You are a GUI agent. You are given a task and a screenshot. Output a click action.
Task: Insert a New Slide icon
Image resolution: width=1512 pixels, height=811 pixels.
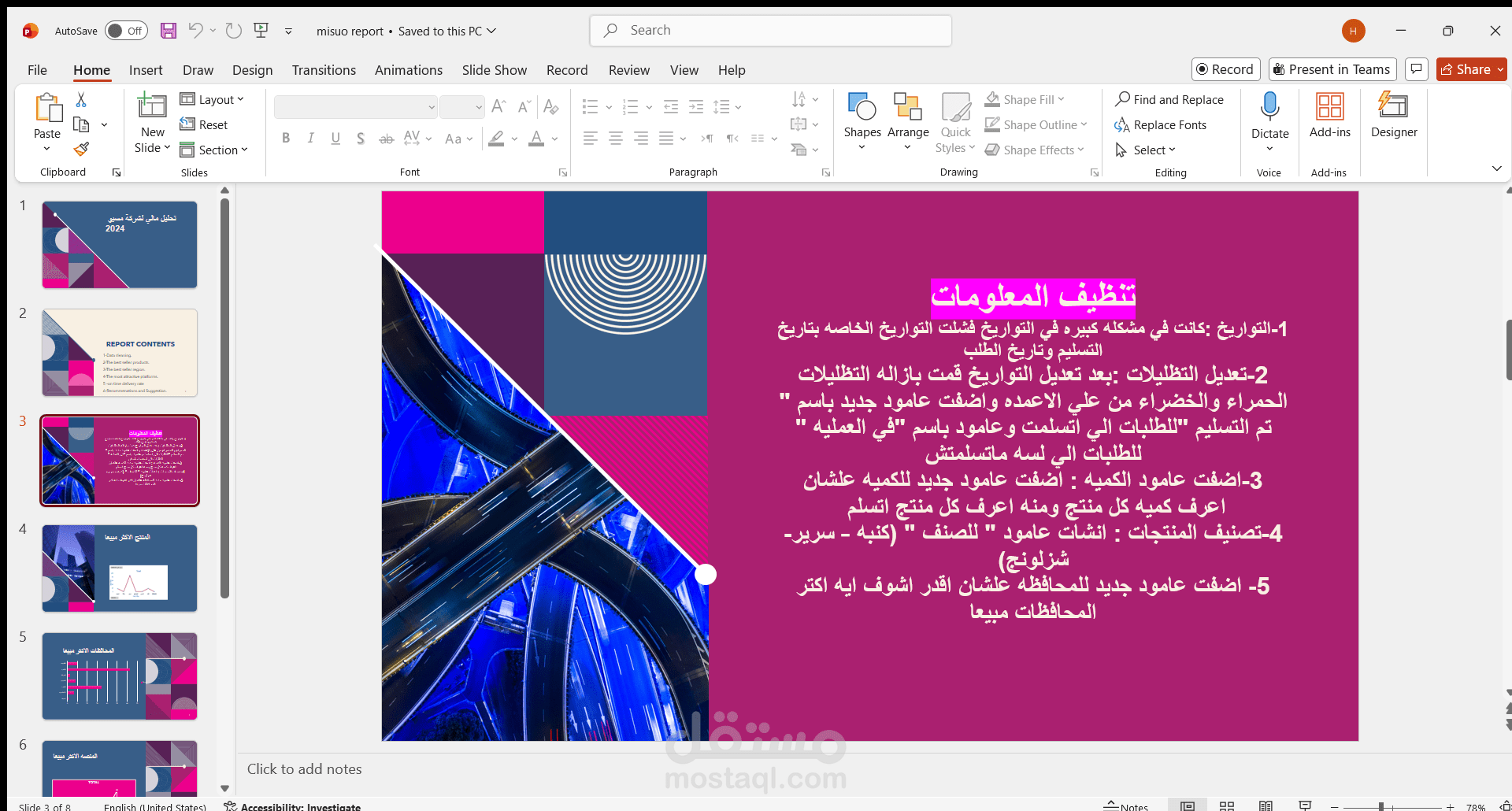coord(152,106)
